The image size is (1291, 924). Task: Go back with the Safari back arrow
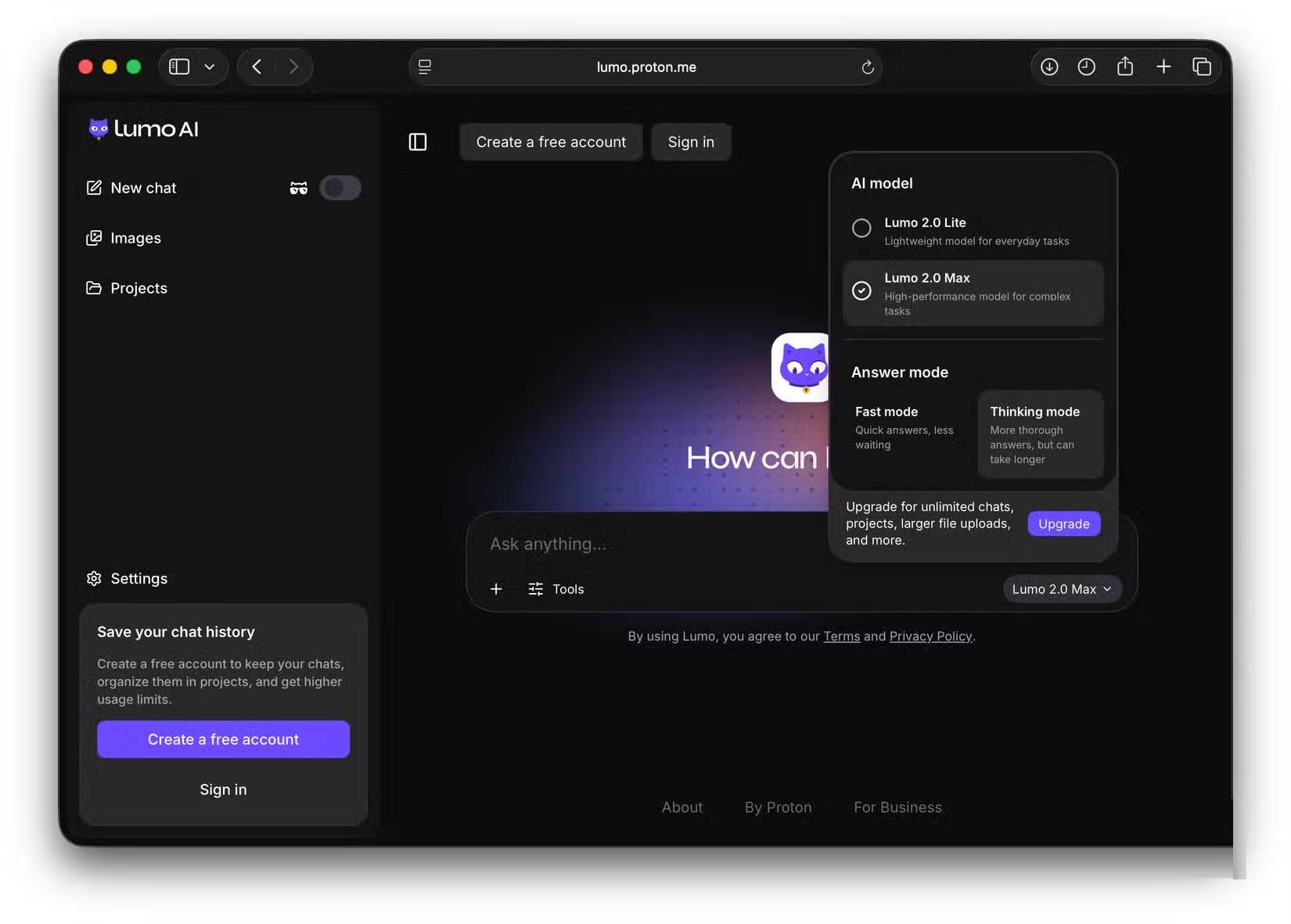(x=257, y=67)
